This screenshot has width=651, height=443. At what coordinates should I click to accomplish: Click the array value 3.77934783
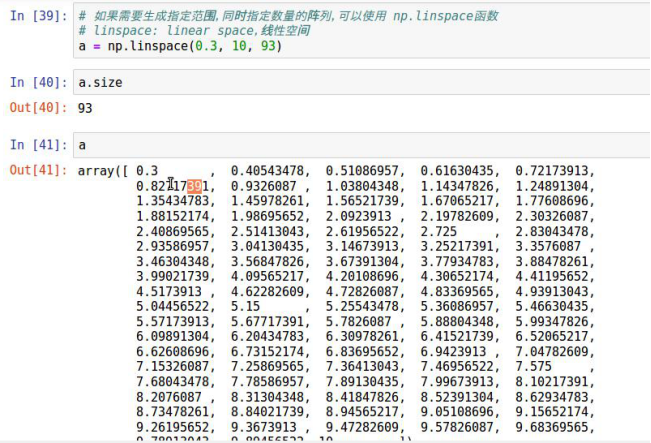click(x=457, y=262)
